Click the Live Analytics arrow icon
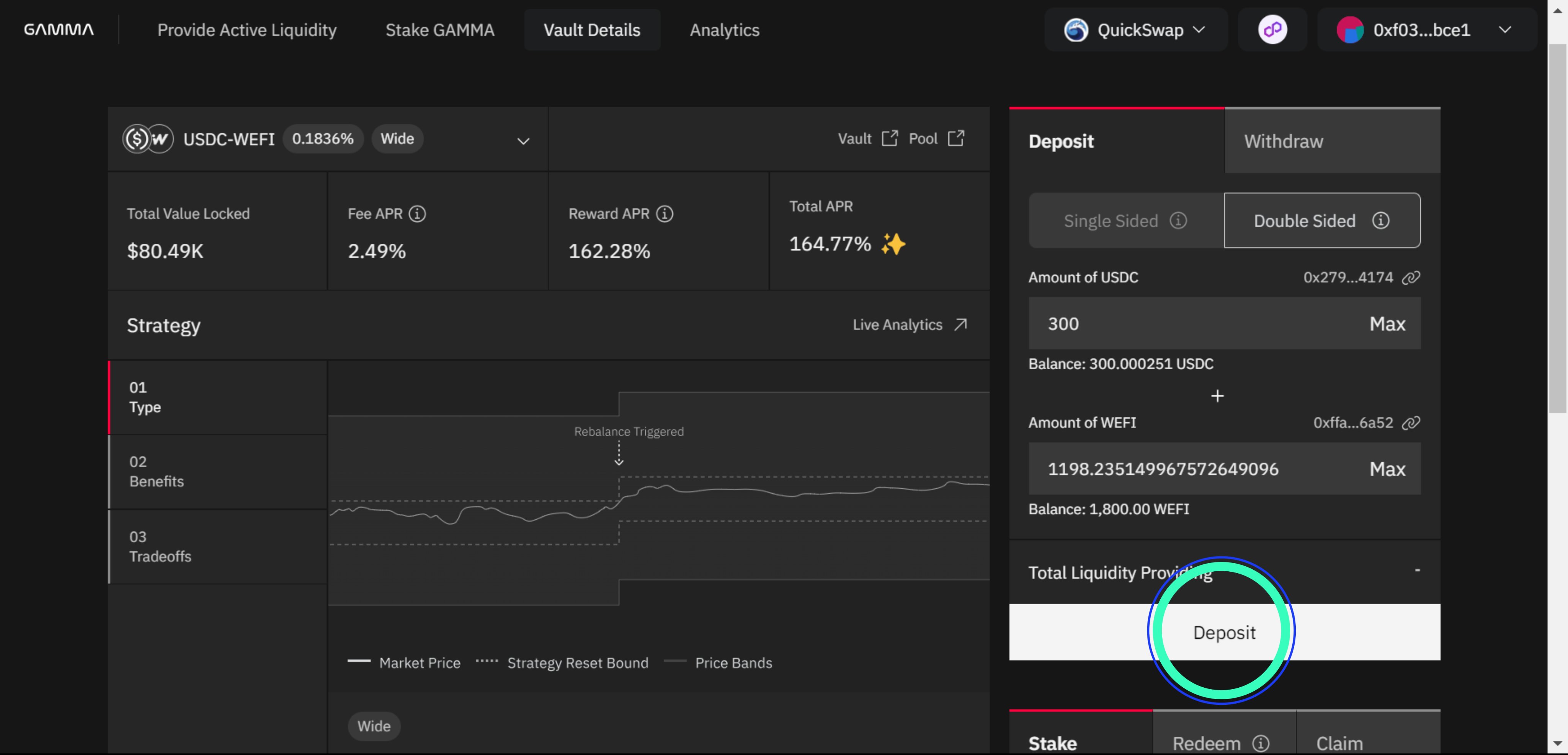Screen dimensions: 1568x755 click(960, 325)
